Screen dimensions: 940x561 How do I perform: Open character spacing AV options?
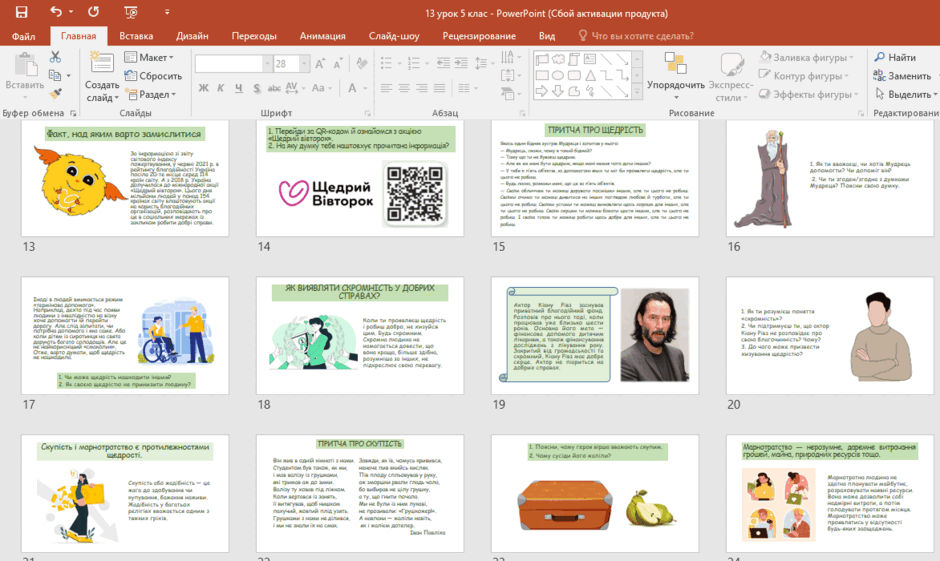pyautogui.click(x=294, y=88)
